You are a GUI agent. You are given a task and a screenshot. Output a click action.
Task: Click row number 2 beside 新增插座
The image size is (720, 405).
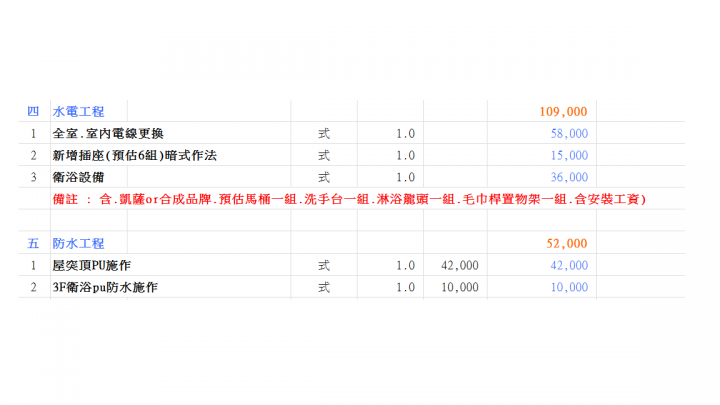click(34, 156)
